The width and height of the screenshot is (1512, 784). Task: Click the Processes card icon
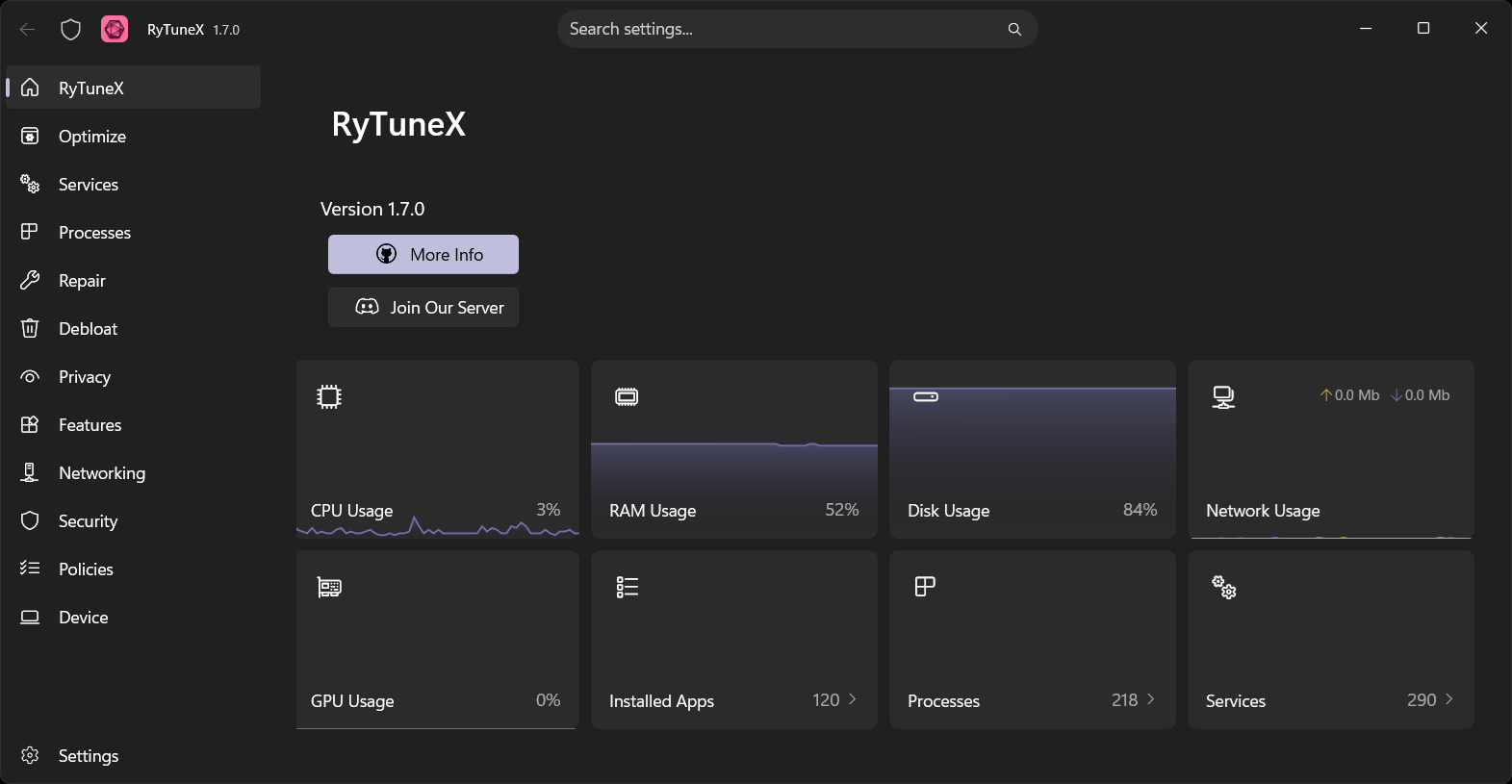click(x=925, y=587)
